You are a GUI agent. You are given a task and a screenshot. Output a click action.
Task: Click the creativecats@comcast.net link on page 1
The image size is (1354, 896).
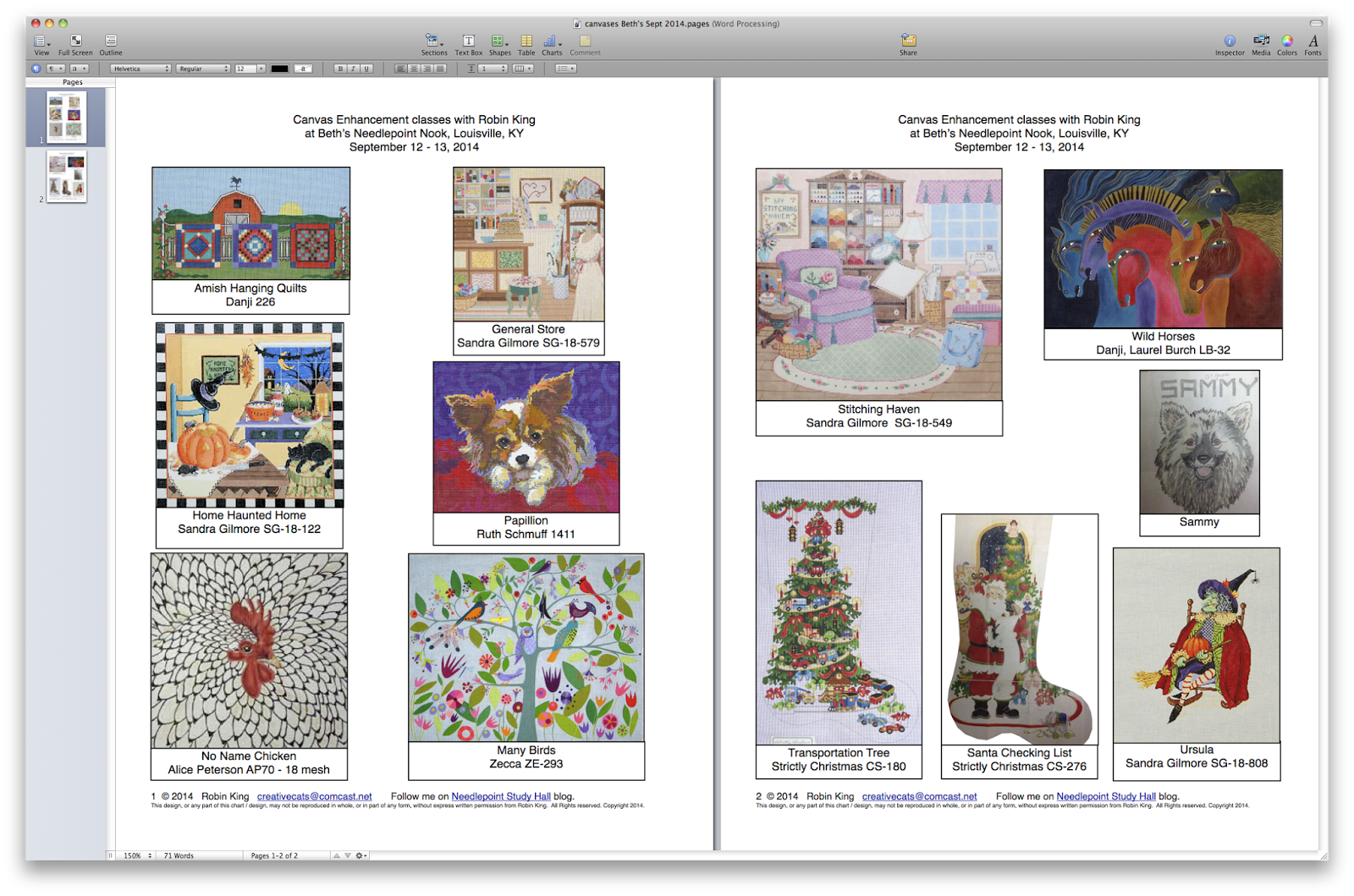coord(314,796)
